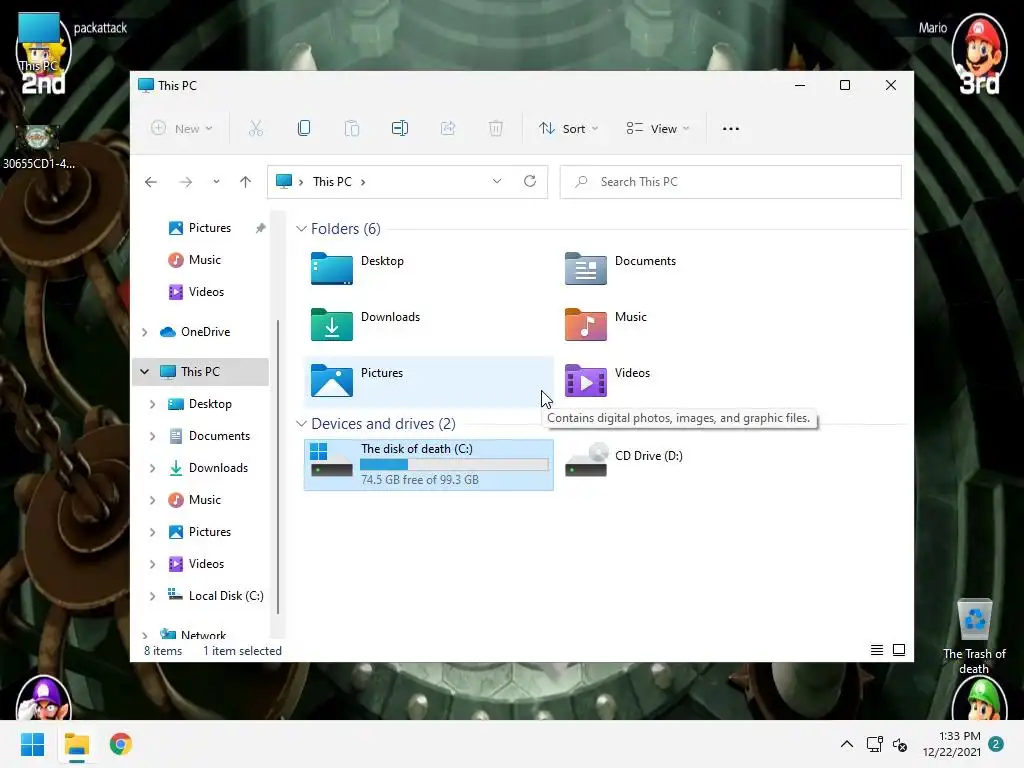
Task: Click the "74.5 GB free of 99.3 GB" text
Action: click(420, 480)
